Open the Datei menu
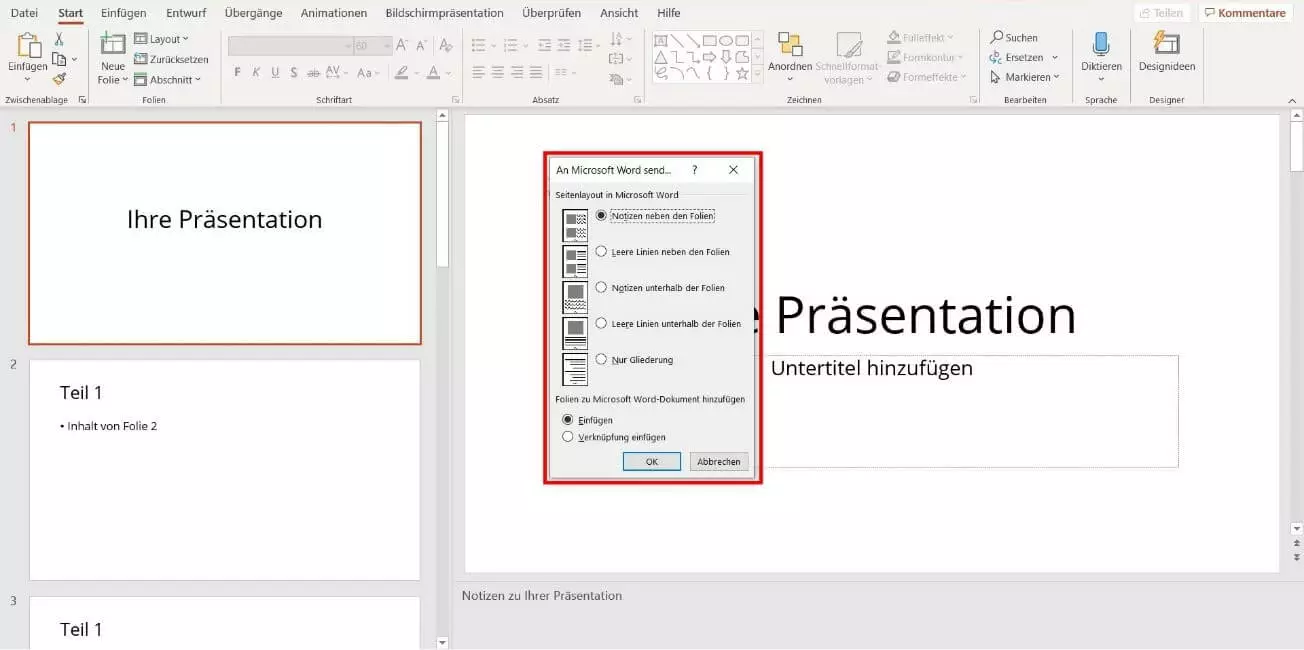 coord(24,13)
